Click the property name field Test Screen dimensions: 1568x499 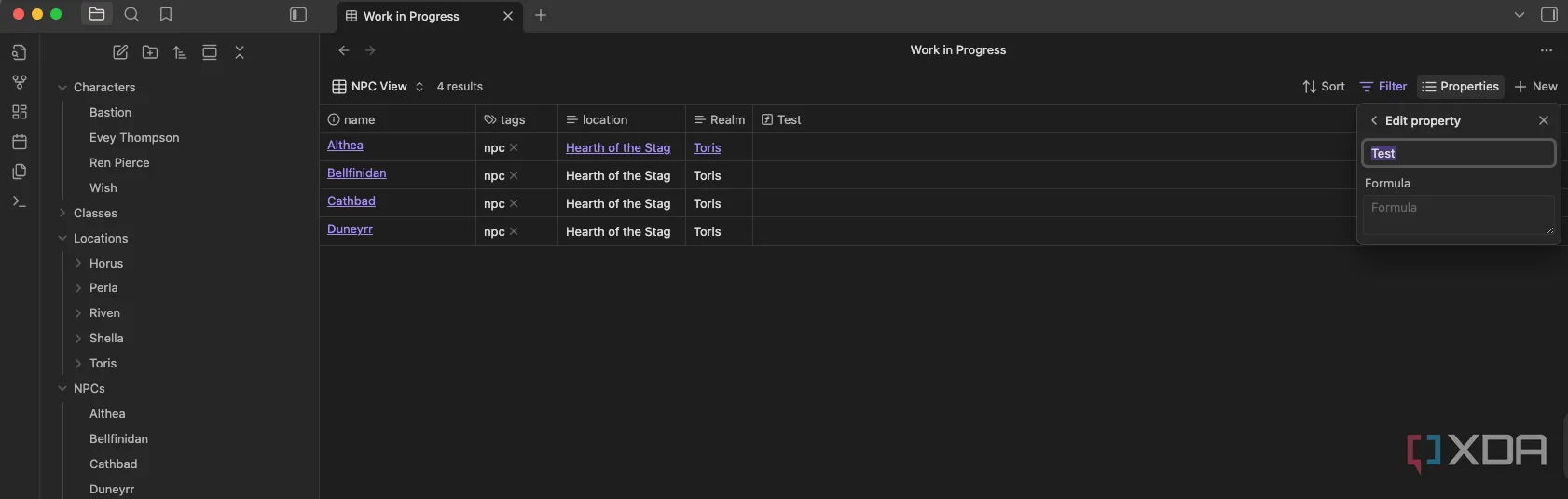click(x=1459, y=153)
